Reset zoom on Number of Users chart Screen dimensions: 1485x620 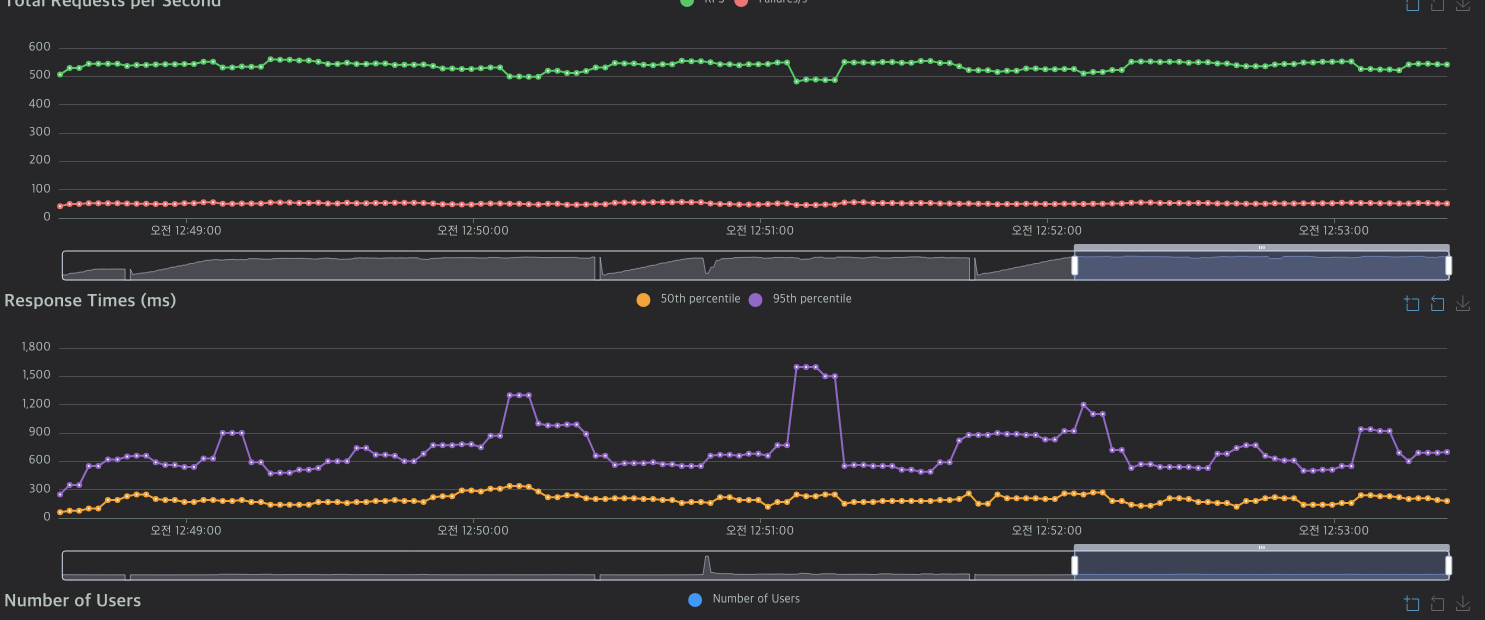pos(1437,603)
